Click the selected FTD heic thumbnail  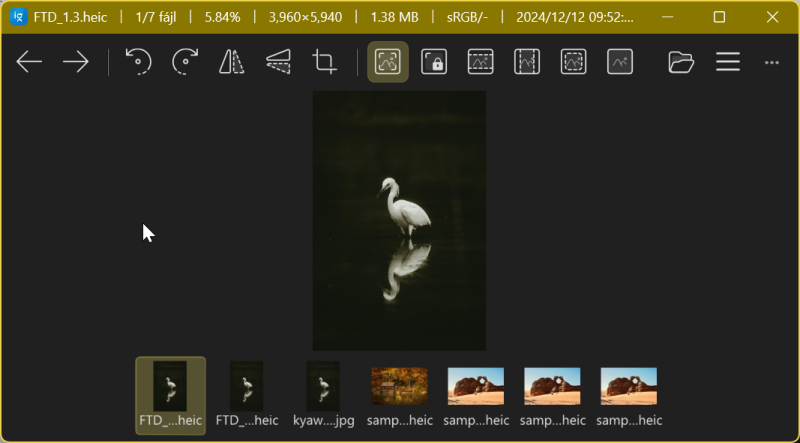click(x=170, y=396)
